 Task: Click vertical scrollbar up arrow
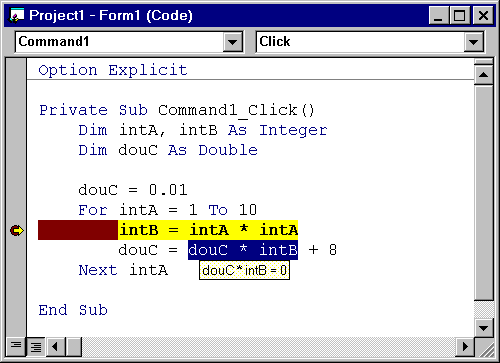483,75
